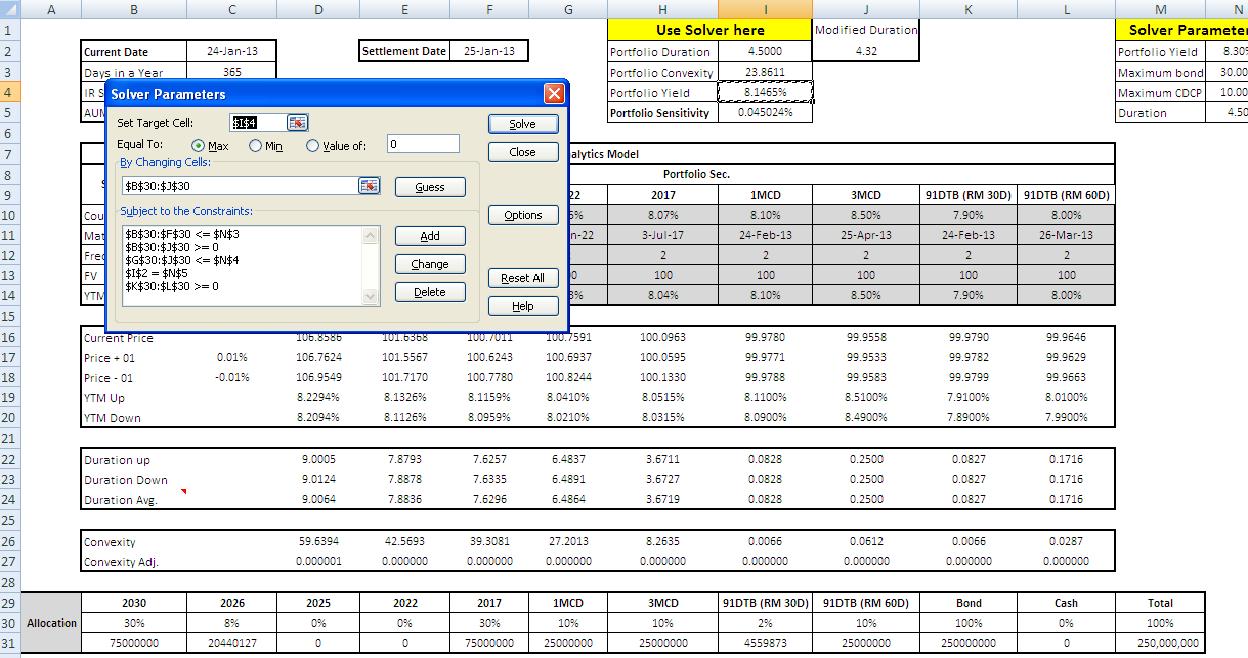Add a new constraint
The width and height of the screenshot is (1248, 658).
pos(430,236)
